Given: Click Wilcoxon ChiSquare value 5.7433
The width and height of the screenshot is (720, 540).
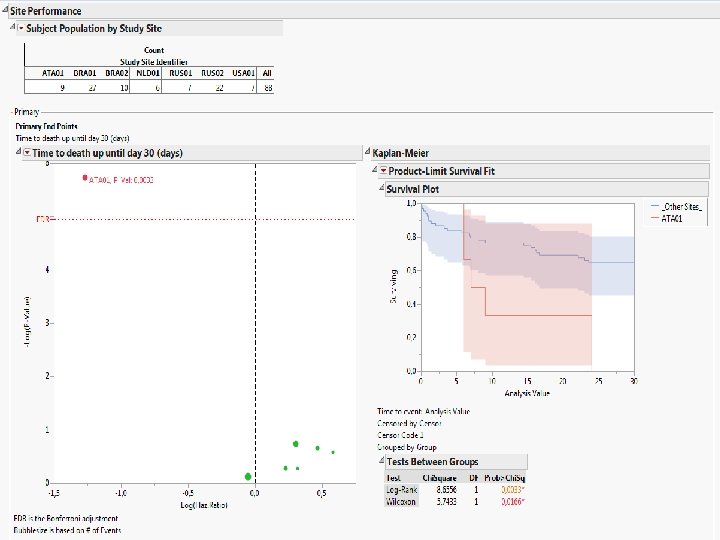Looking at the screenshot, I should point(446,501).
